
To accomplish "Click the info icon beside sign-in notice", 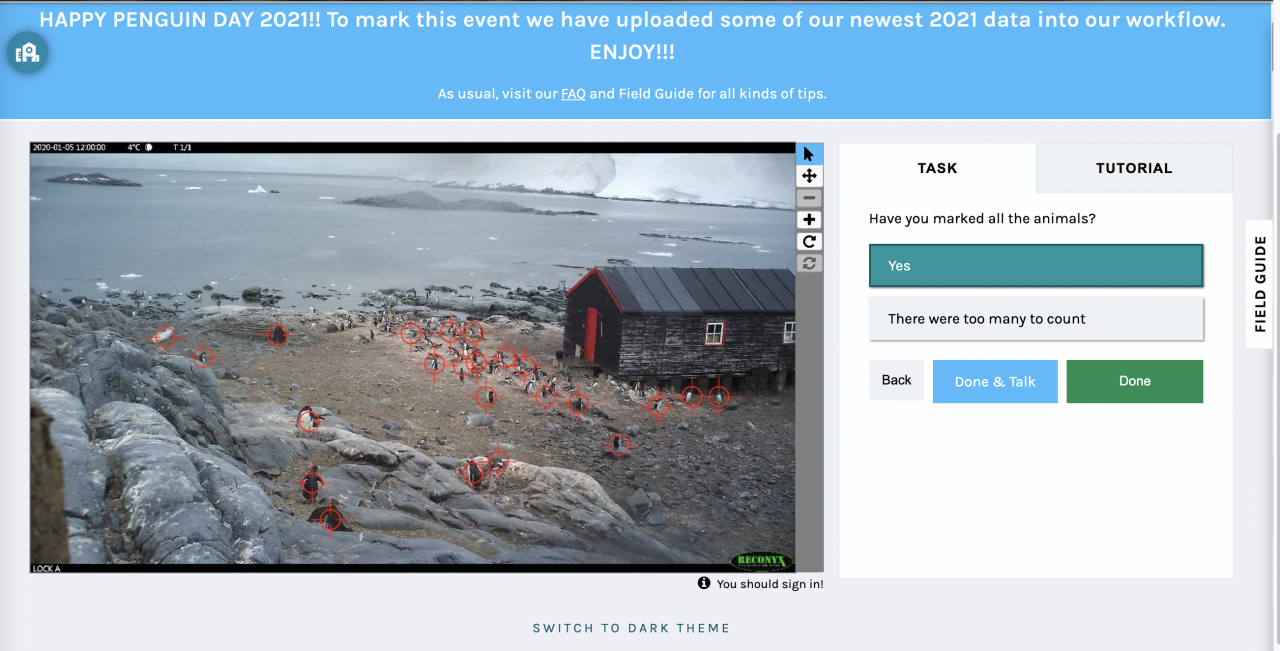I will pyautogui.click(x=704, y=583).
